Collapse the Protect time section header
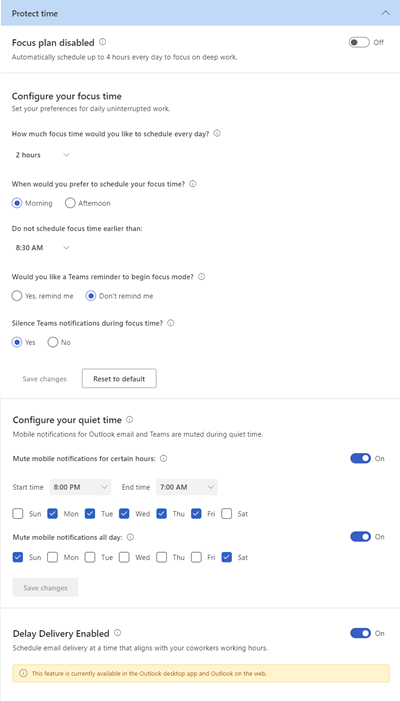Screen dimensions: 400x701 [385, 13]
